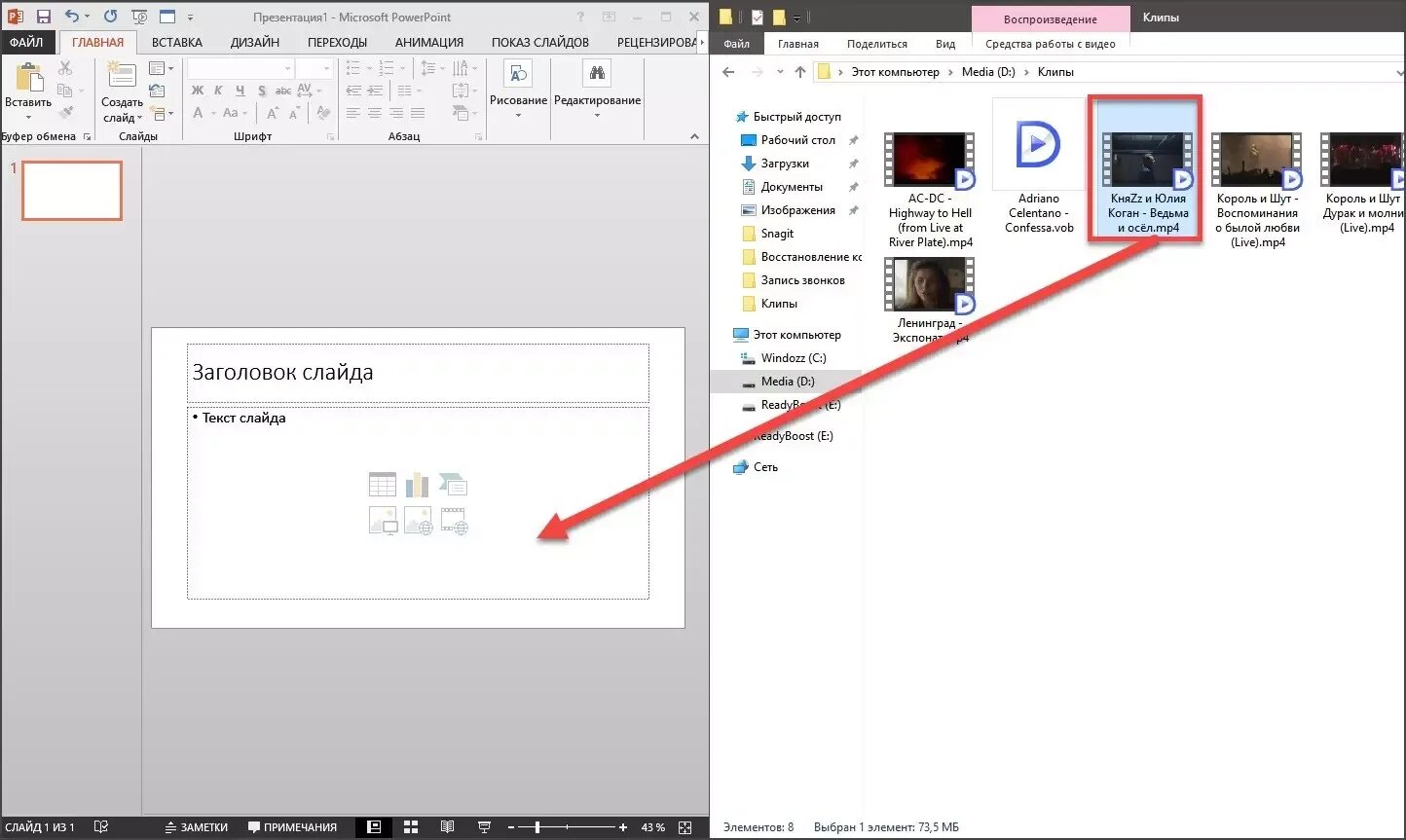Toggle bold Ж formatting
Screen dimensions: 1406x840
pyautogui.click(x=198, y=91)
